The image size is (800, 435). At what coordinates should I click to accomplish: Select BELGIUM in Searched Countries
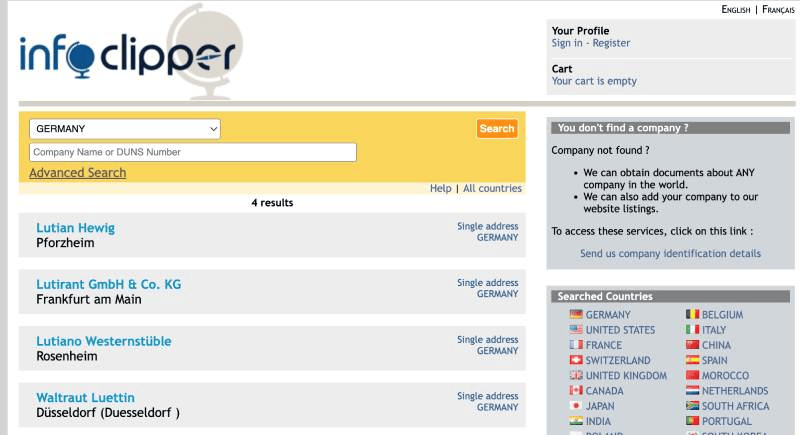point(722,315)
